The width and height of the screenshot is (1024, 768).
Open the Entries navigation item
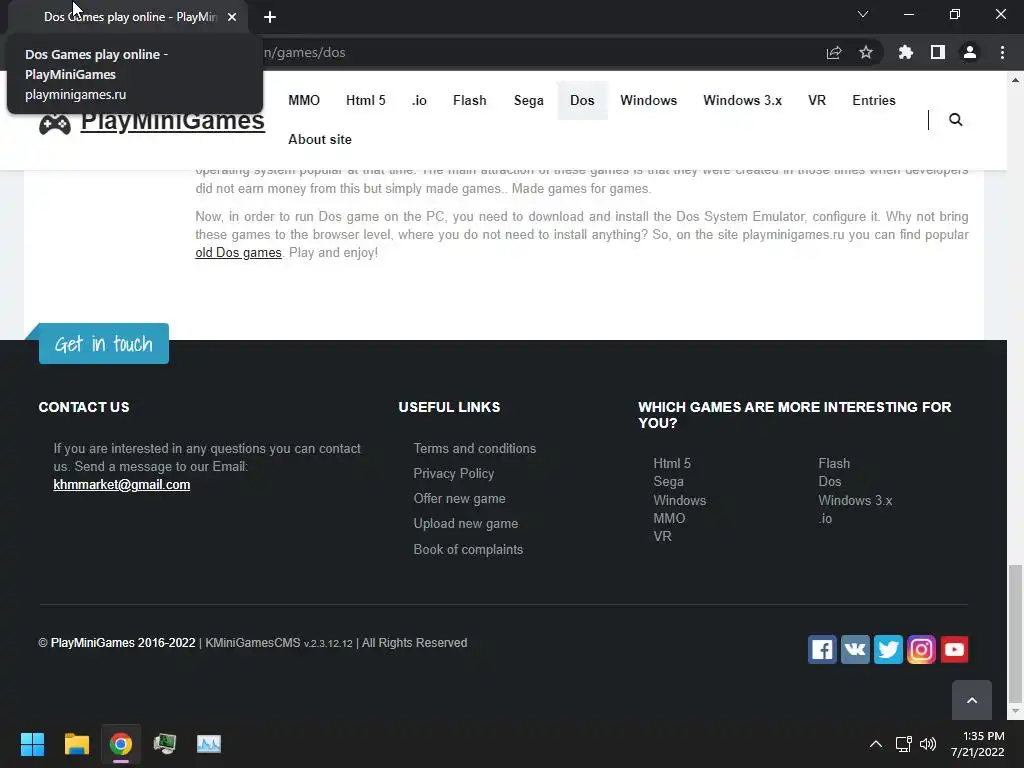[874, 101]
